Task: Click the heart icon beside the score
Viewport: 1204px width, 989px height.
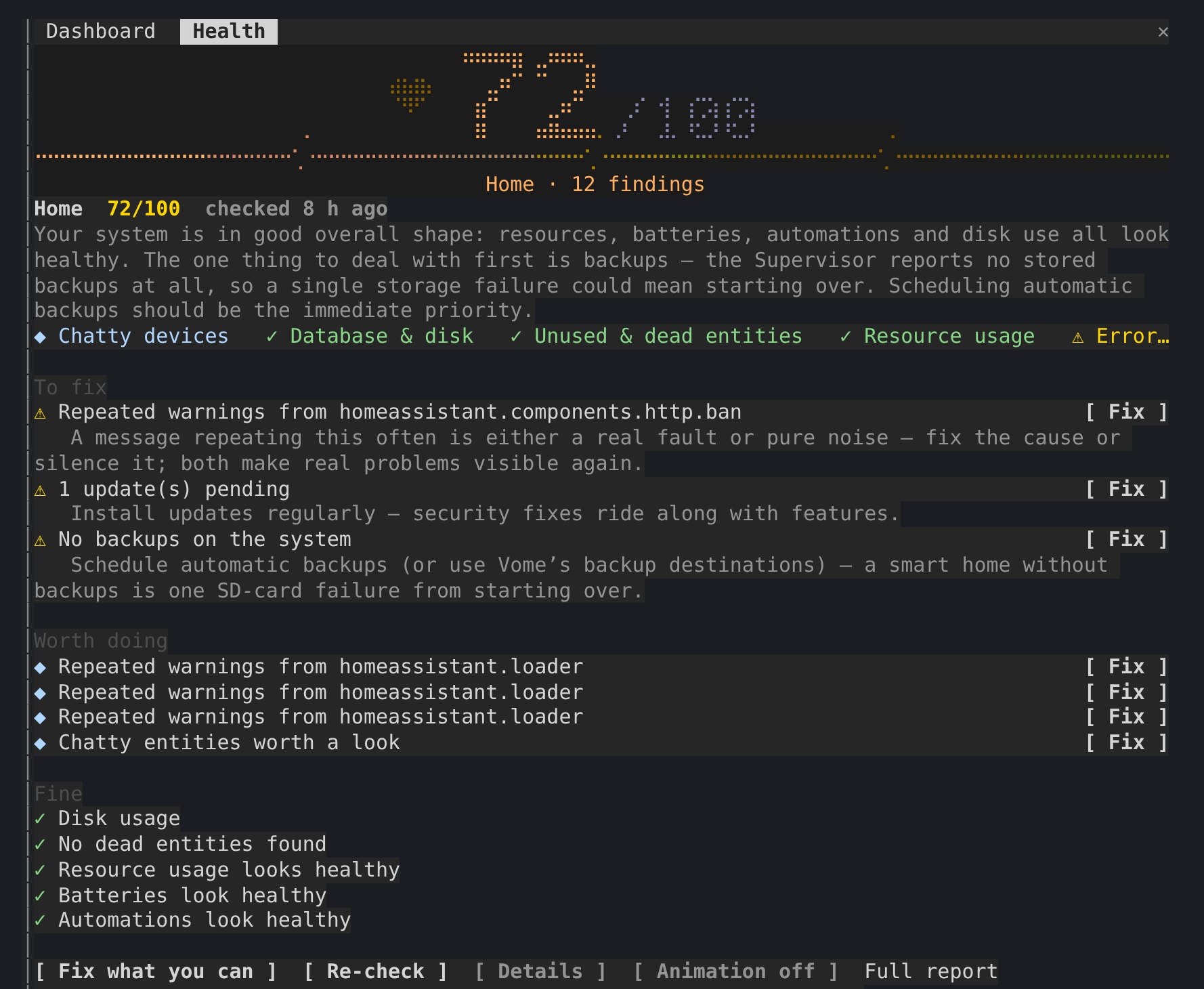Action: (x=410, y=94)
